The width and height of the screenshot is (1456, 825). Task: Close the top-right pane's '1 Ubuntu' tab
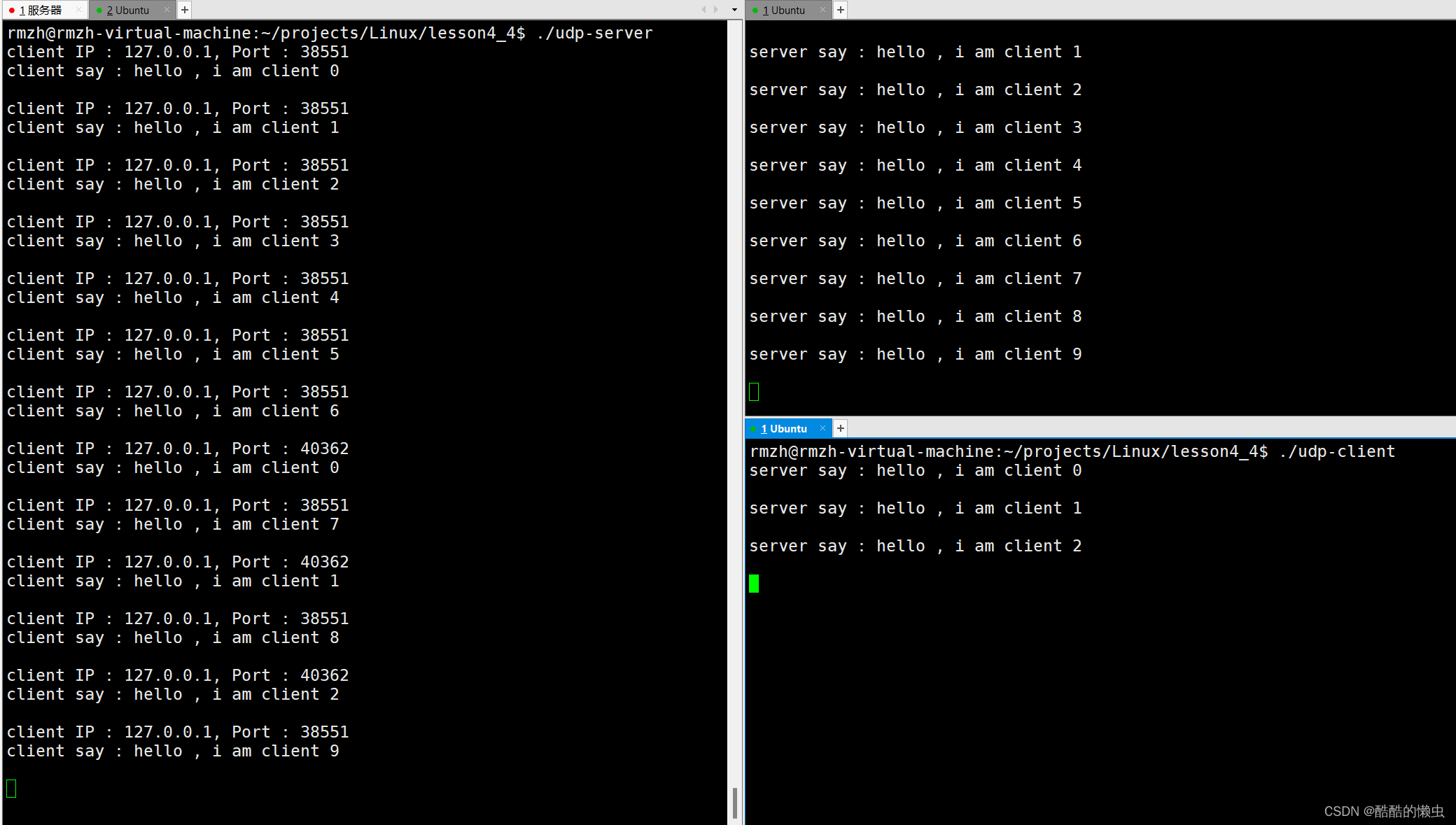pyautogui.click(x=822, y=10)
